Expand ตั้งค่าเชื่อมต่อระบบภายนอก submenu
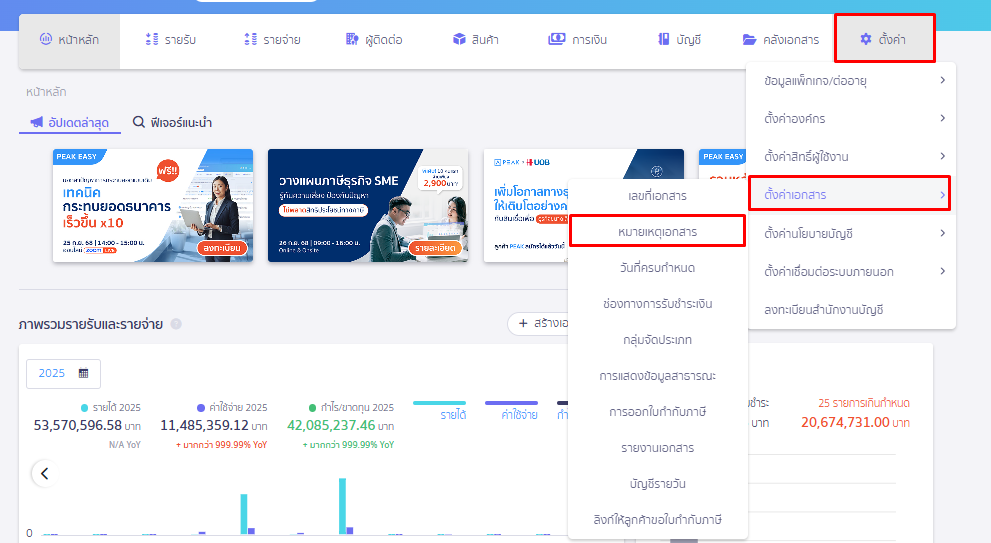This screenshot has height=543, width=991. [x=852, y=271]
